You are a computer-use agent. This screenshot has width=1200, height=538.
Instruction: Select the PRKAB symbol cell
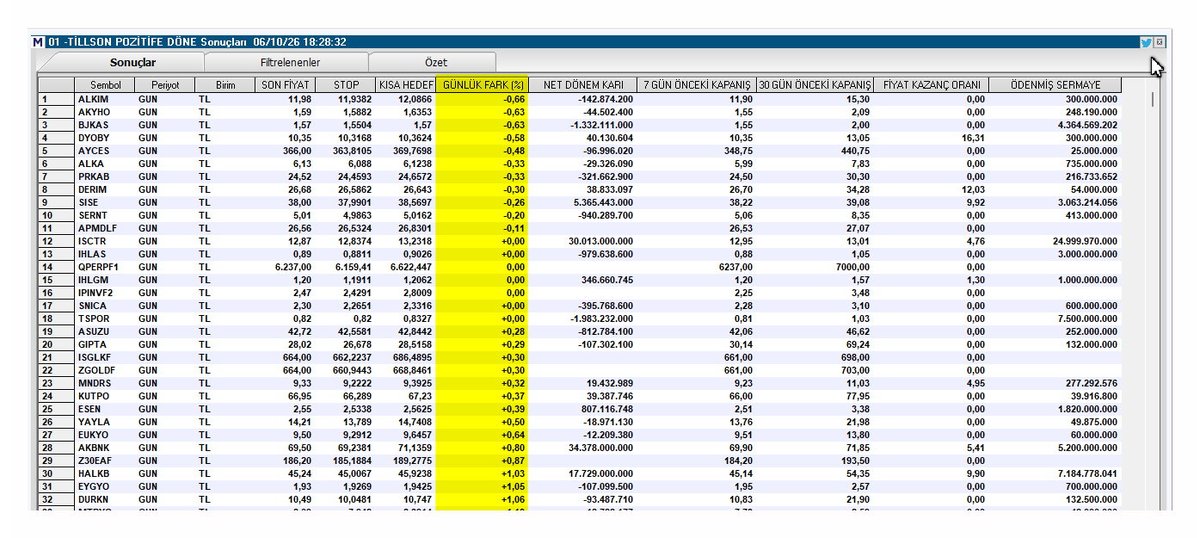[x=105, y=177]
